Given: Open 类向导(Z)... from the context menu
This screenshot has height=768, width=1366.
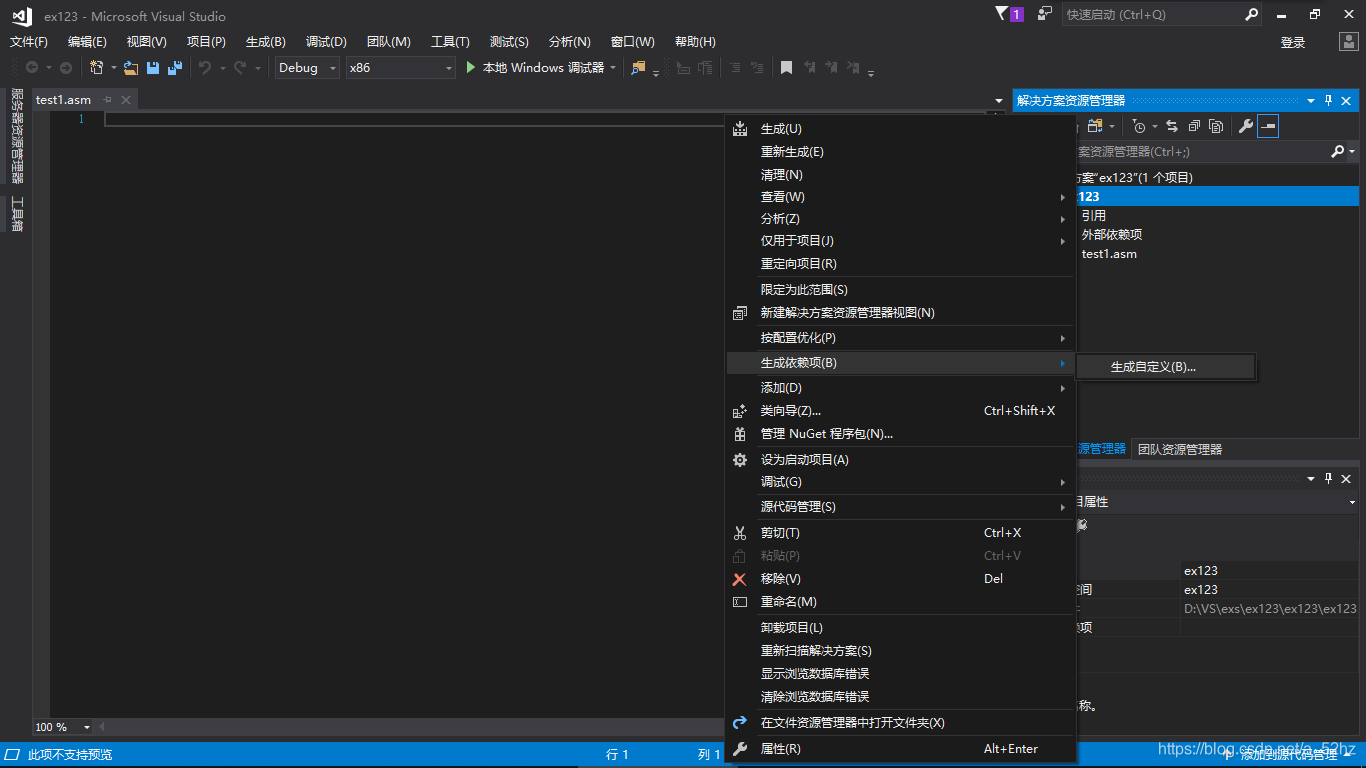Looking at the screenshot, I should [900, 411].
